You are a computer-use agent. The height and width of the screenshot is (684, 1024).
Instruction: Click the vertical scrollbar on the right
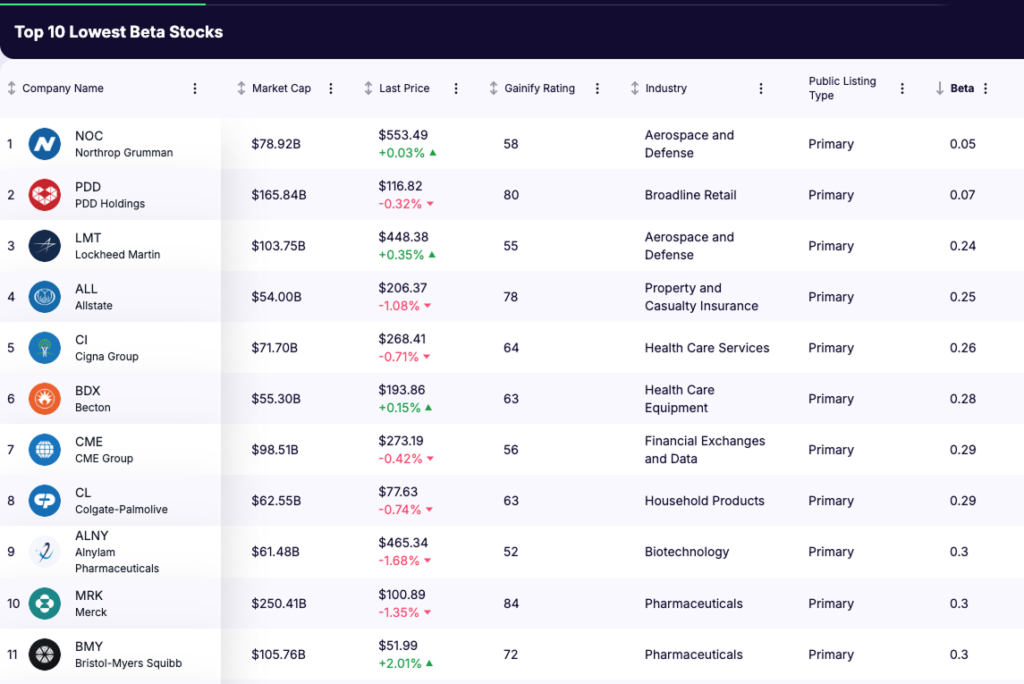click(1019, 350)
